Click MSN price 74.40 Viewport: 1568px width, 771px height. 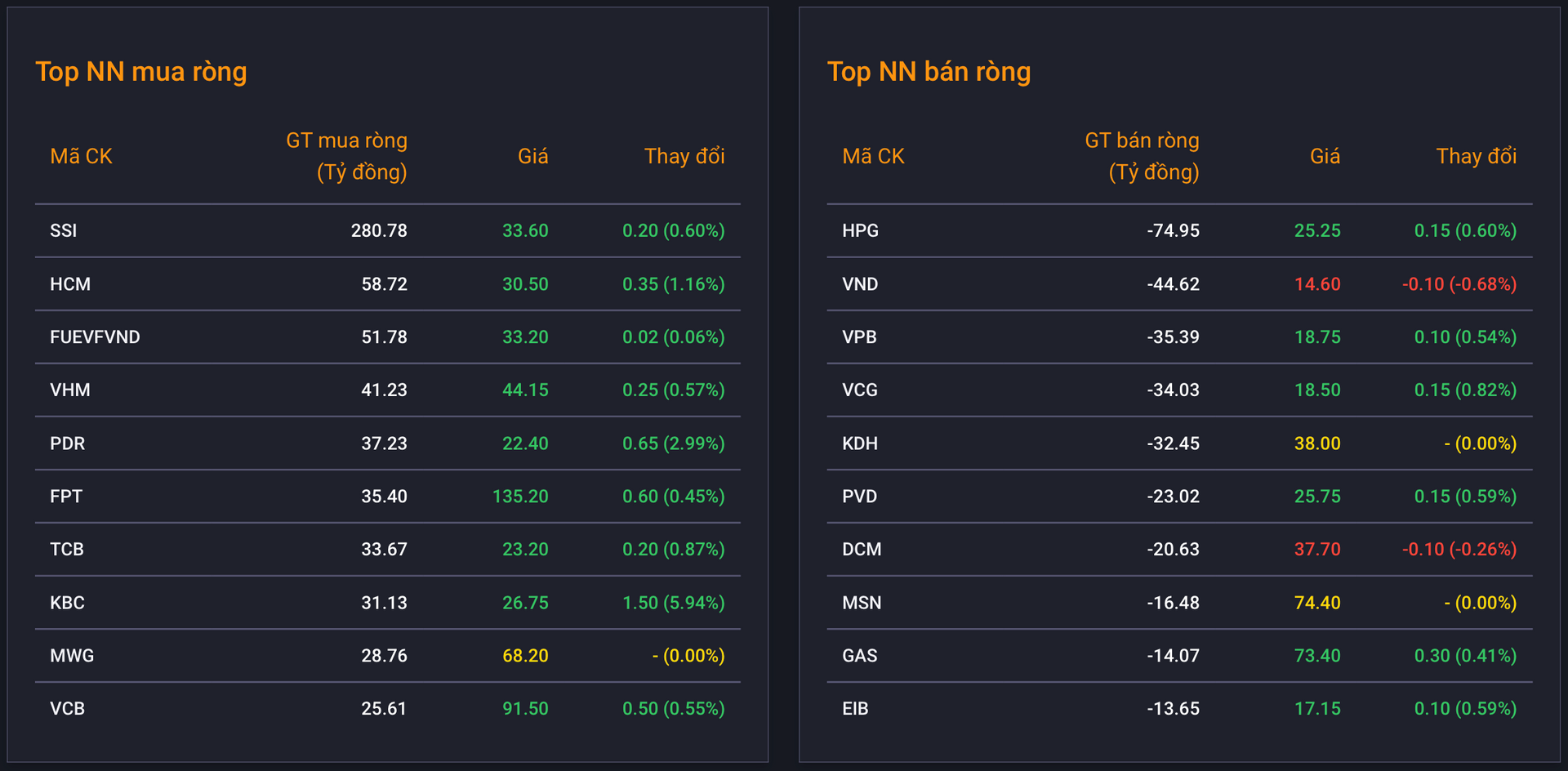pos(1318,603)
